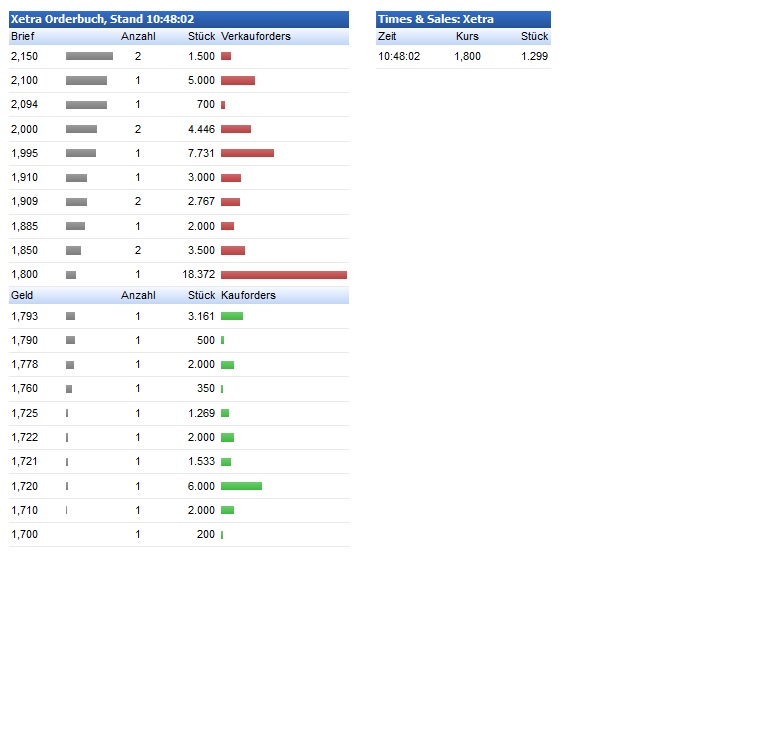Click the longest red bar for 18.372 shares

(283, 274)
